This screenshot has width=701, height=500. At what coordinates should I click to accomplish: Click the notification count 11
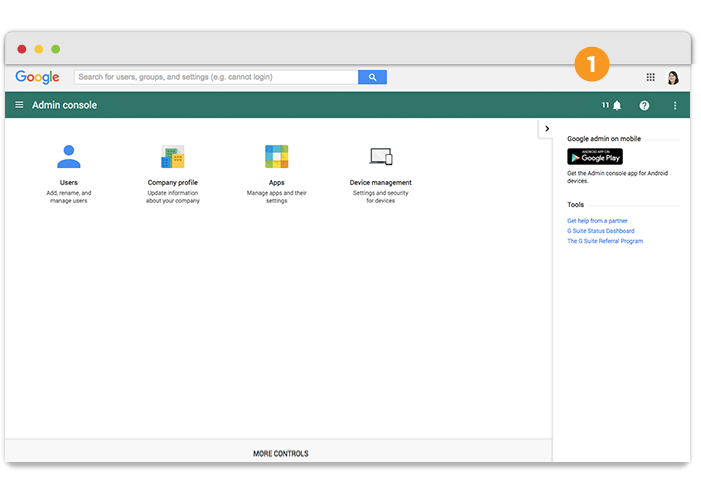pyautogui.click(x=605, y=105)
